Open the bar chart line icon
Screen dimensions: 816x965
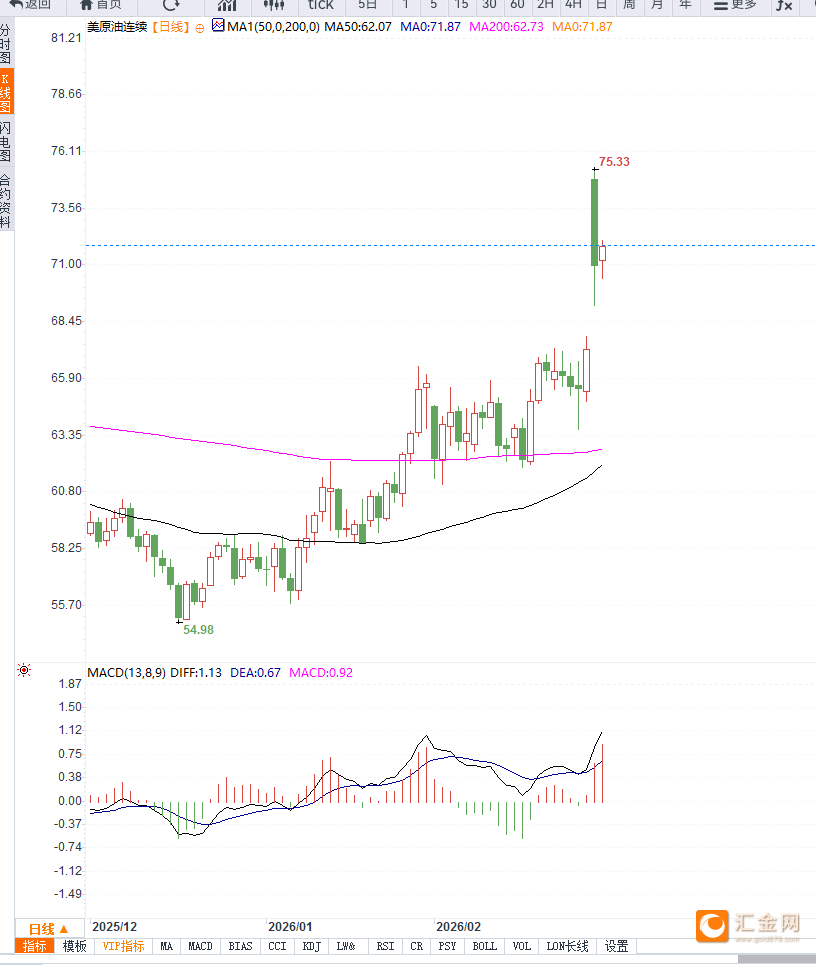(227, 5)
